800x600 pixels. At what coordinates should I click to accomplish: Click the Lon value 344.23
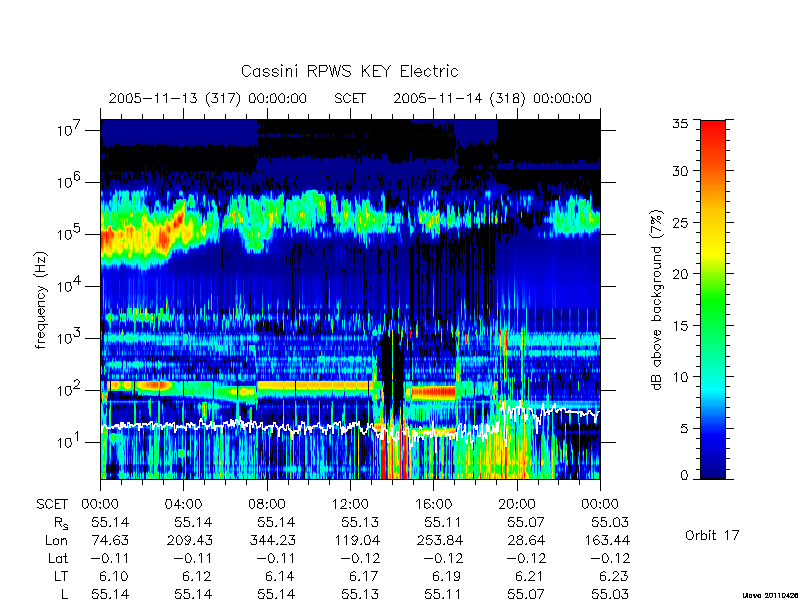[276, 540]
